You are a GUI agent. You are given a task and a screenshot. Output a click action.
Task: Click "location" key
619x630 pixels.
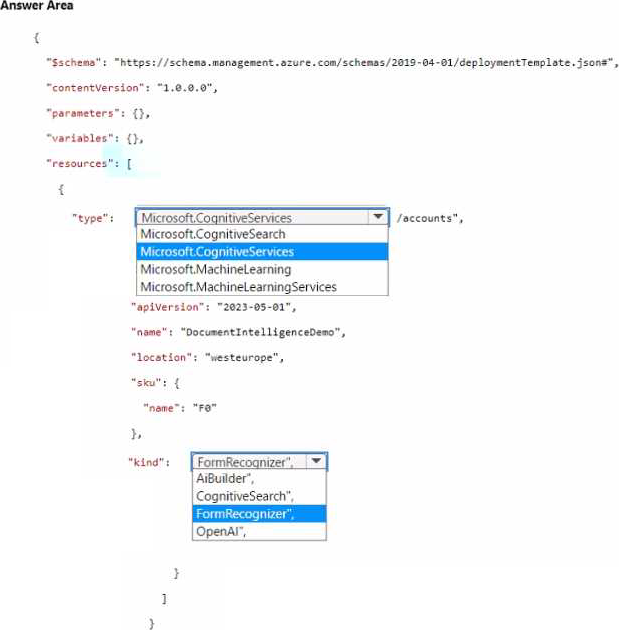pos(161,358)
